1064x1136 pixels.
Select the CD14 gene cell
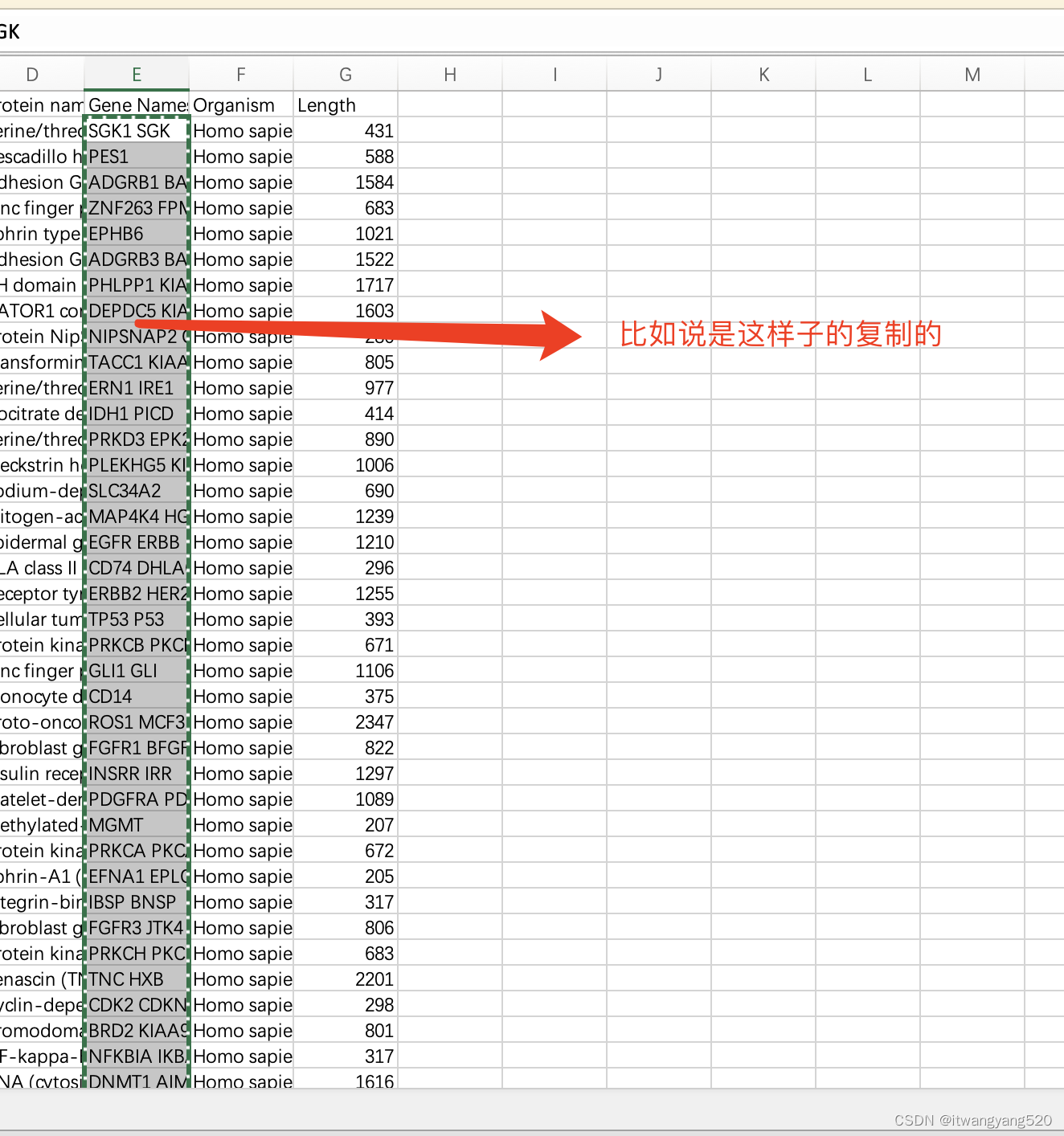tap(137, 696)
